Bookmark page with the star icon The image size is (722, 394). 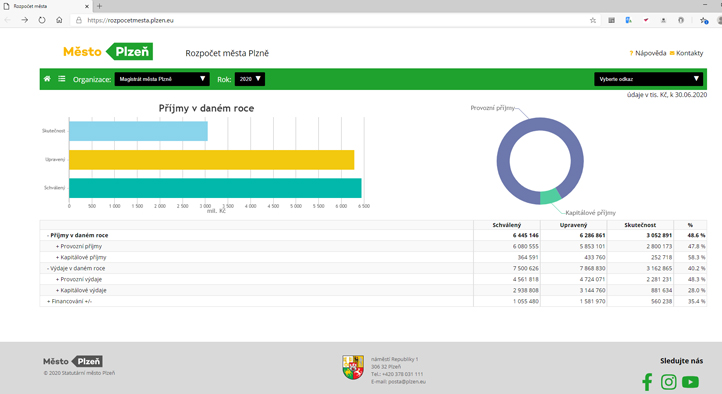click(593, 20)
